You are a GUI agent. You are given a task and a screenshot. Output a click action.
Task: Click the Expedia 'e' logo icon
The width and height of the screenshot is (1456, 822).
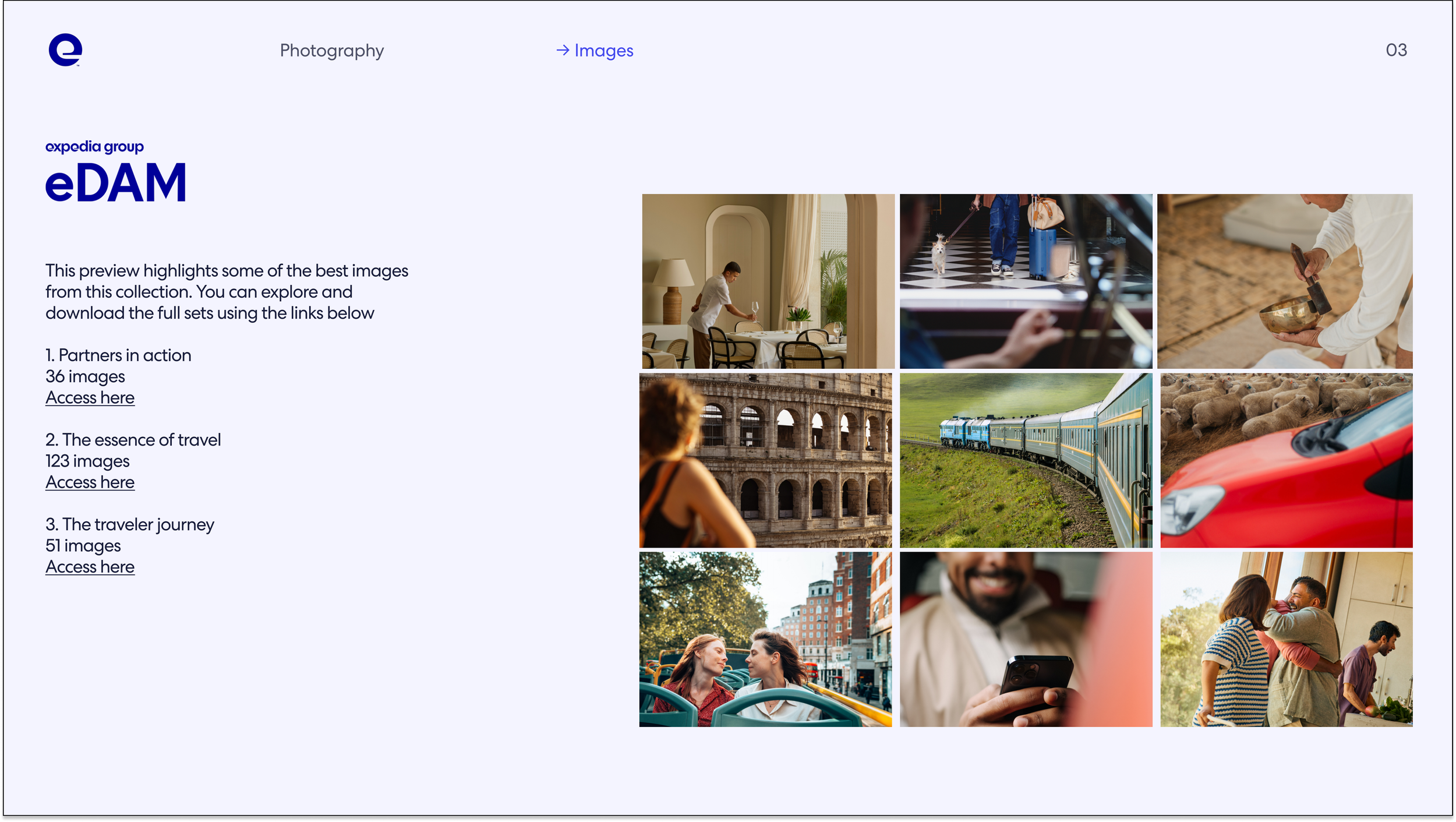[x=65, y=50]
